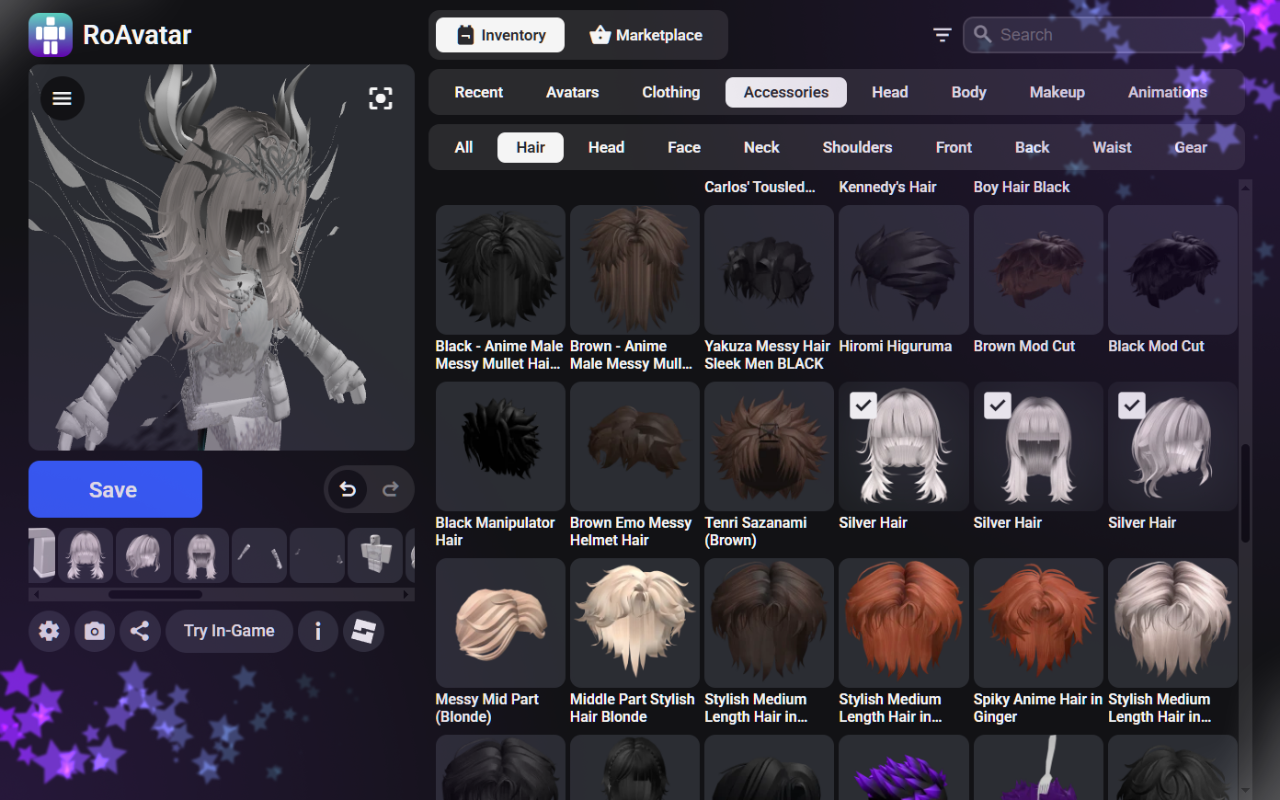Equip Messy Mid Part (Blonde) hair
The height and width of the screenshot is (800, 1280).
point(500,623)
